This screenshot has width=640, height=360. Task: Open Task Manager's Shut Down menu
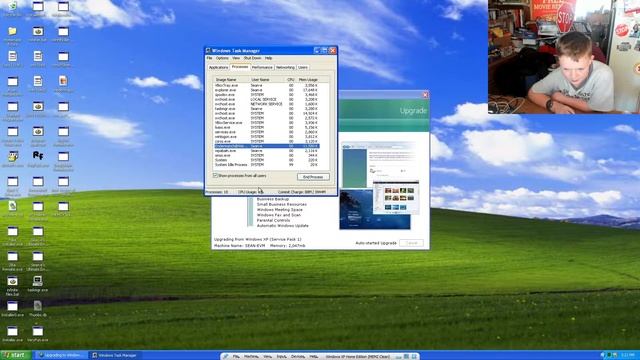[x=252, y=58]
